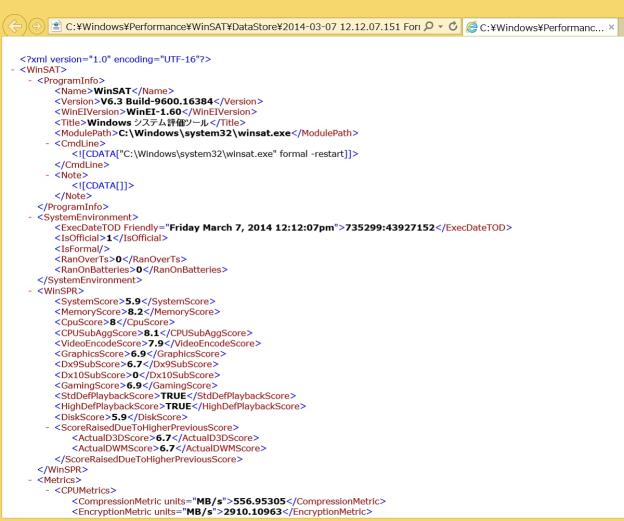Click the closing Note tag
The width and height of the screenshot is (624, 521).
(73, 196)
